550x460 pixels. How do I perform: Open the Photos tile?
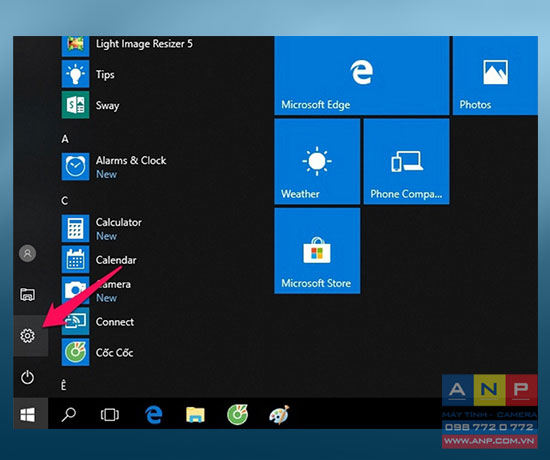click(495, 75)
